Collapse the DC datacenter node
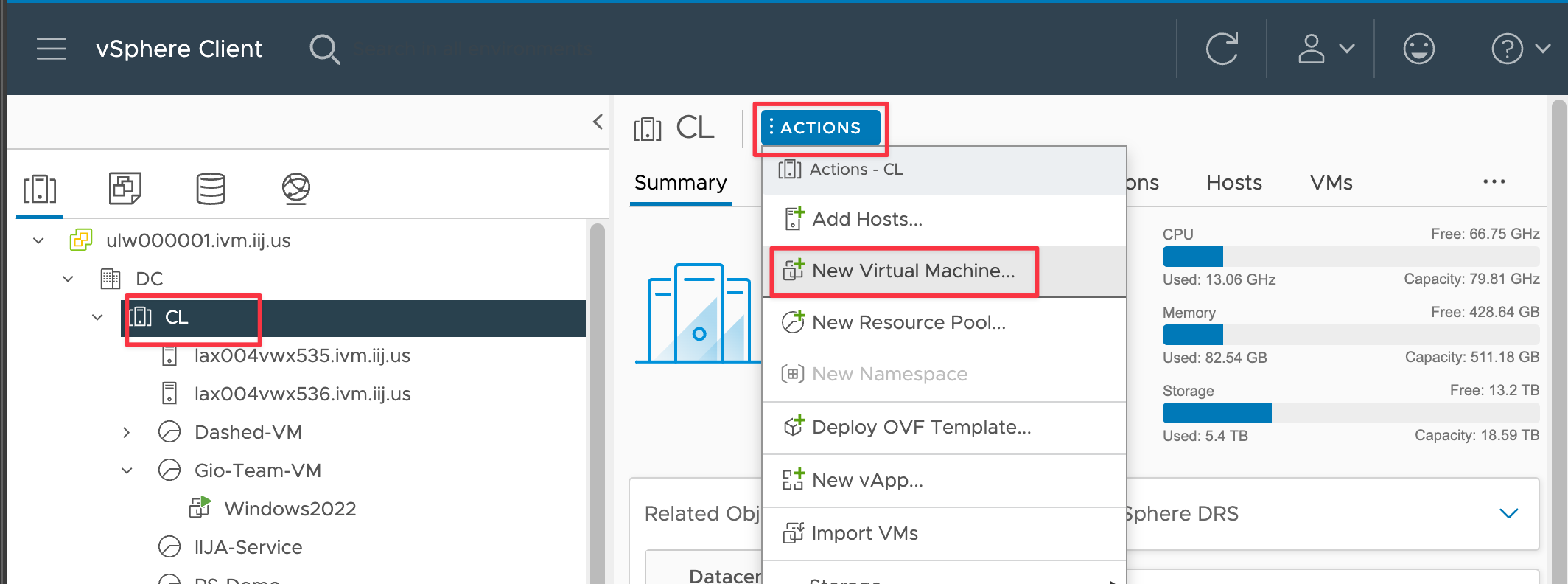This screenshot has width=1568, height=584. [x=69, y=279]
